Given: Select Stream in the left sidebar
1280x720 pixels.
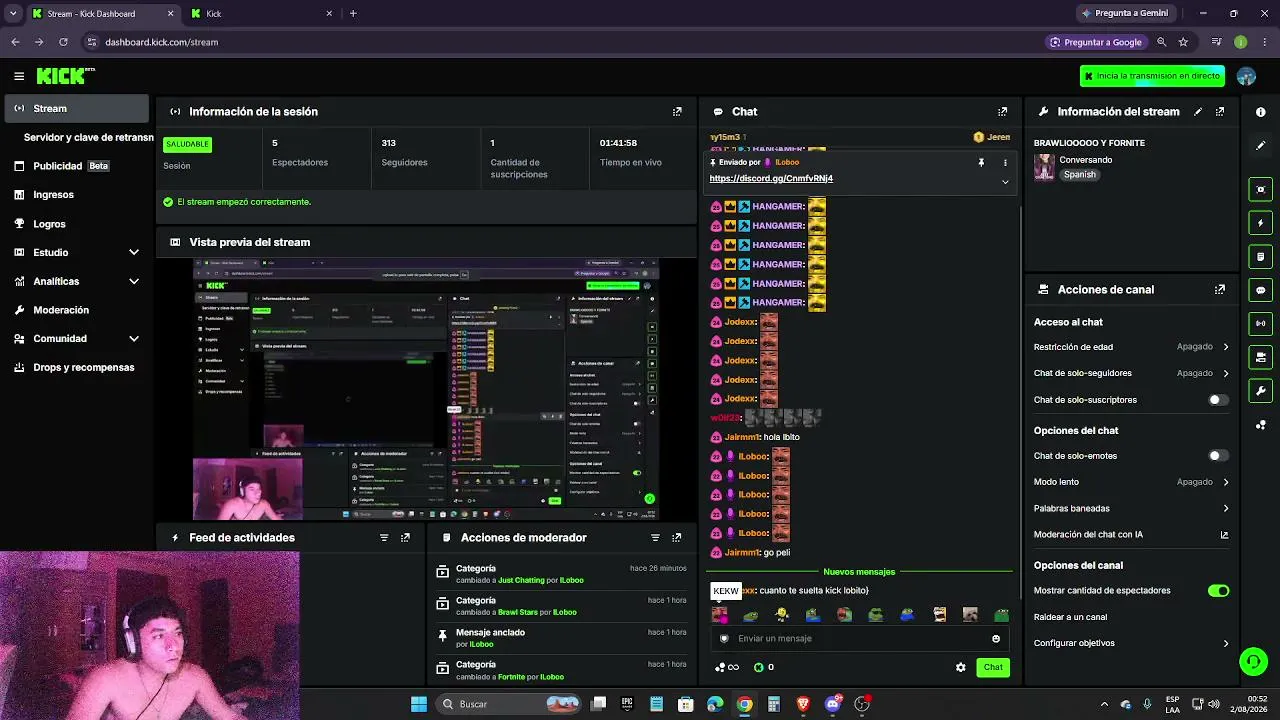Looking at the screenshot, I should pyautogui.click(x=78, y=109).
